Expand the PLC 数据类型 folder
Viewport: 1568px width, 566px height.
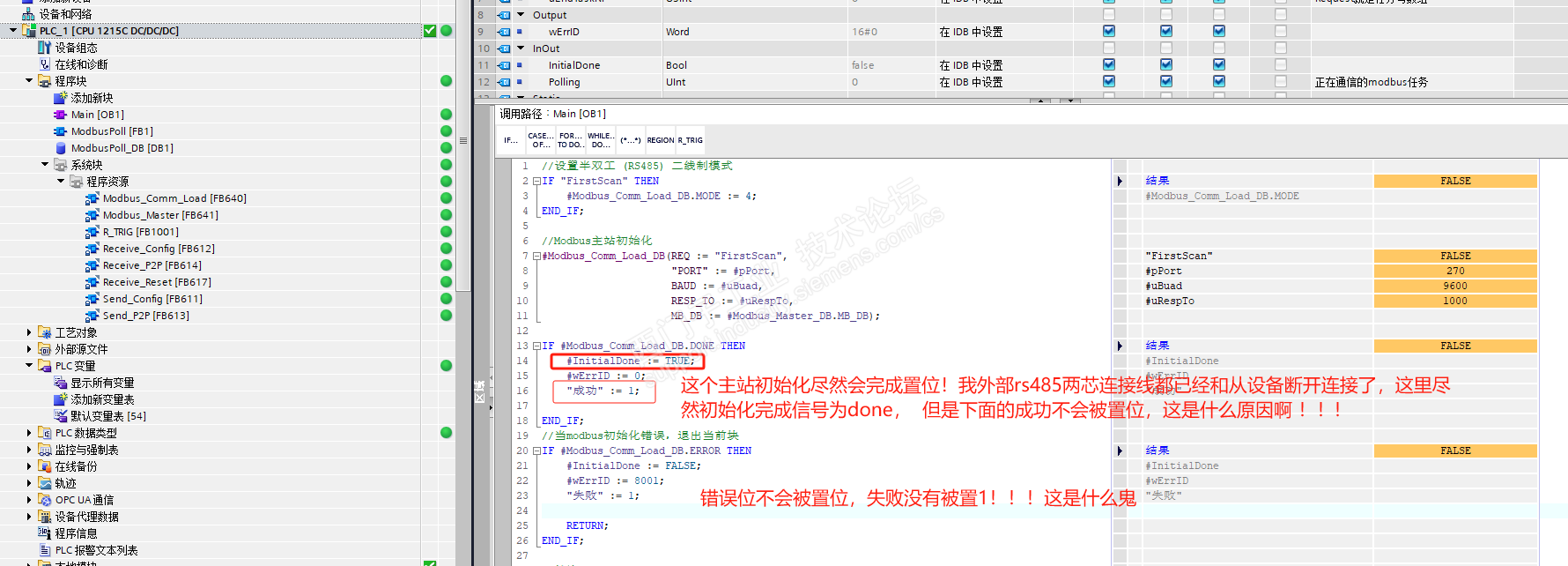pos(29,433)
